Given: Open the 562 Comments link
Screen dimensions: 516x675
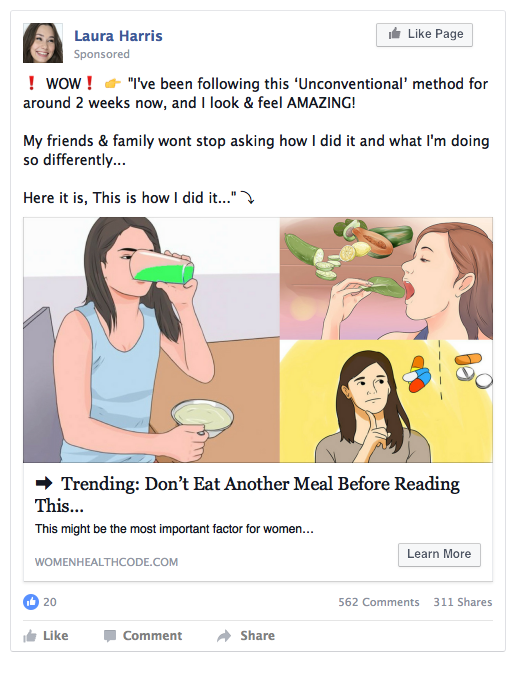Looking at the screenshot, I should (379, 602).
